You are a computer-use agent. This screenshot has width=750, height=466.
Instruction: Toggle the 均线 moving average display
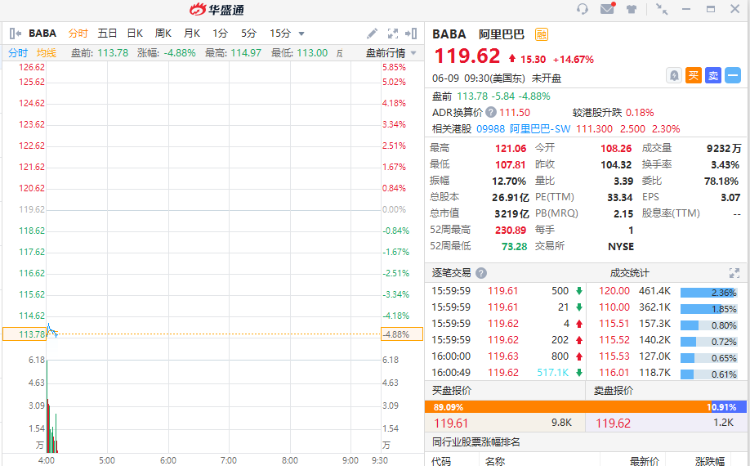46,53
